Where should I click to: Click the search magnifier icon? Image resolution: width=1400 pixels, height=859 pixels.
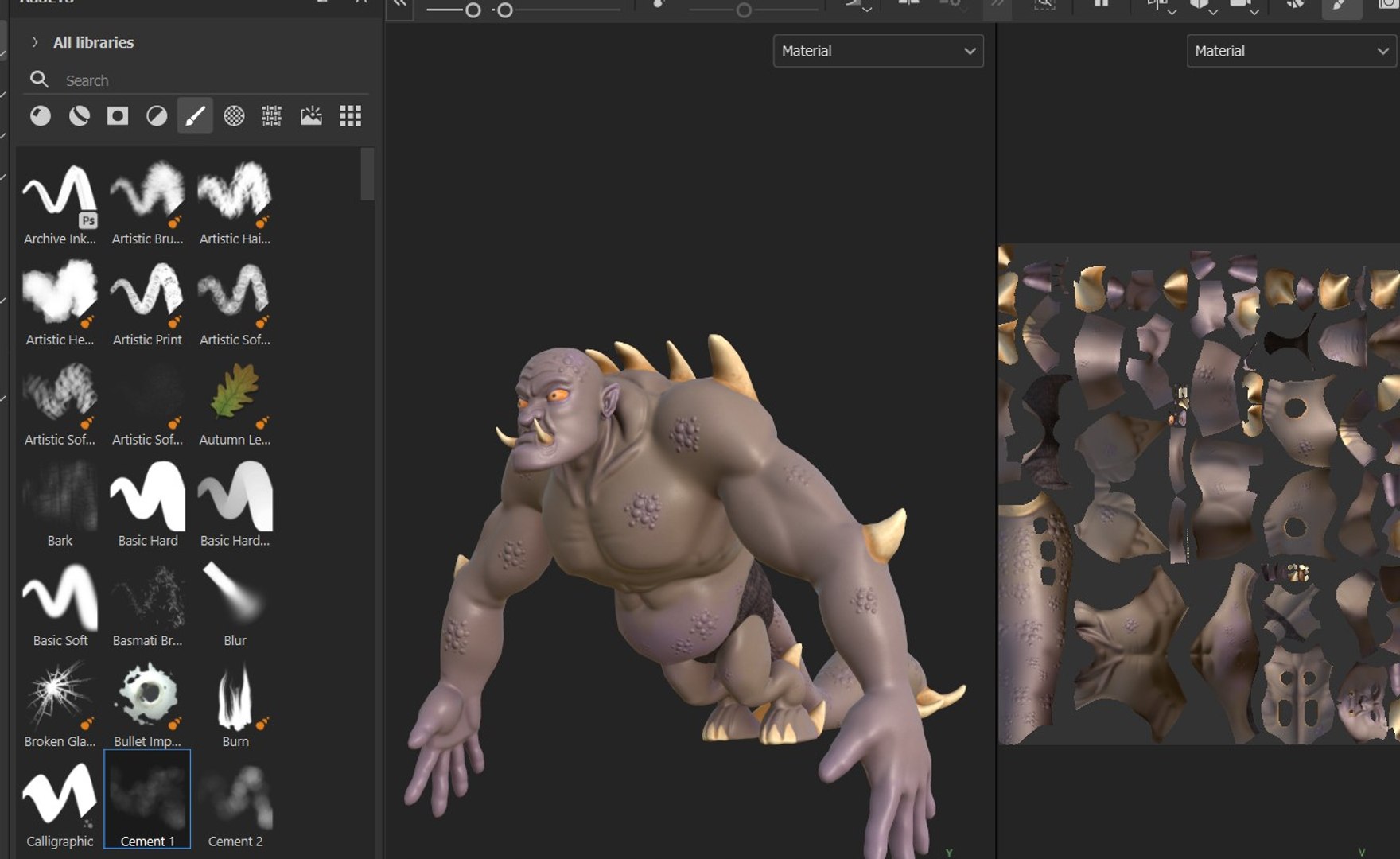[x=39, y=80]
